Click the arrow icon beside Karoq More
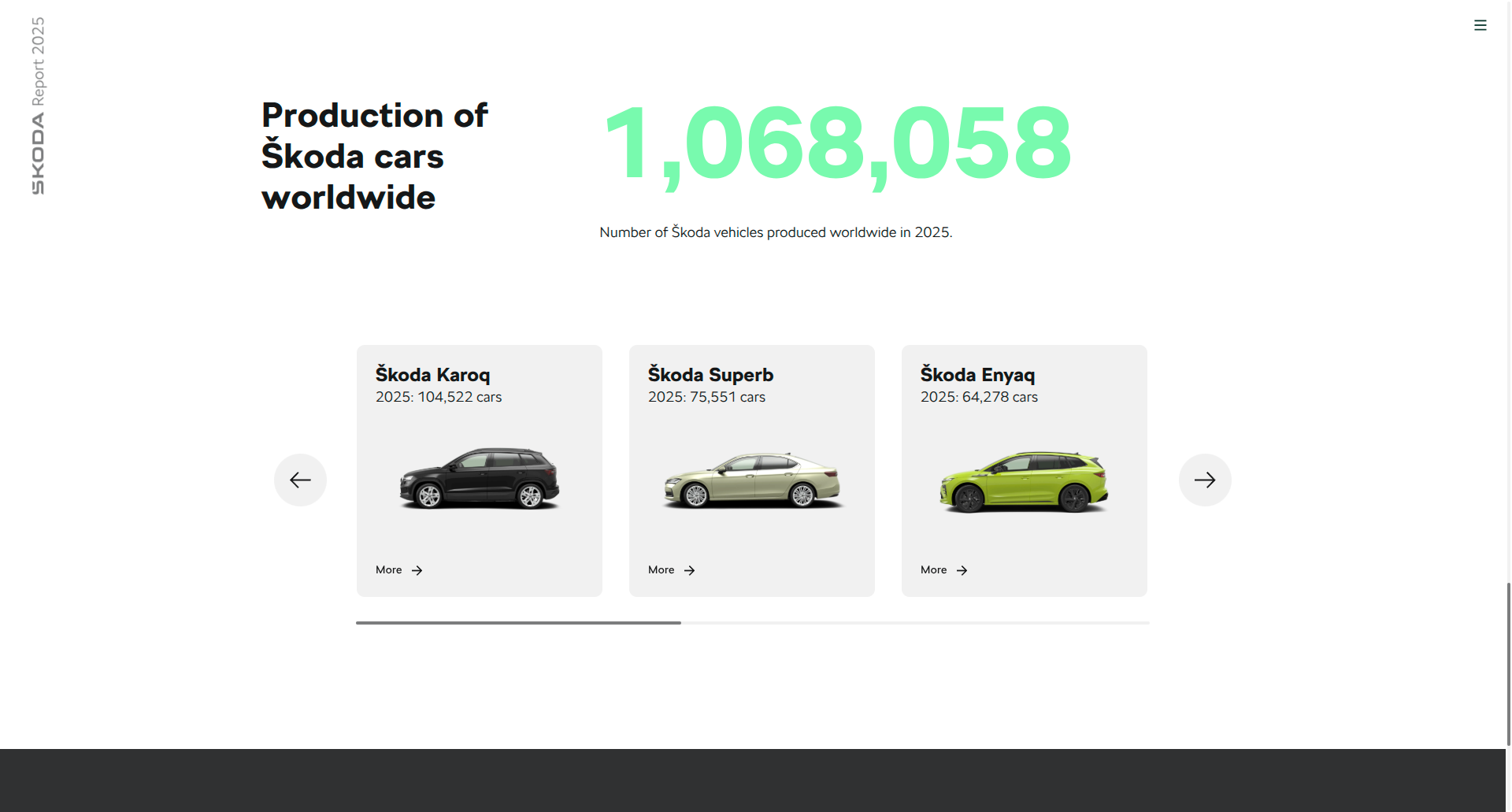This screenshot has height=812, width=1512. [417, 570]
